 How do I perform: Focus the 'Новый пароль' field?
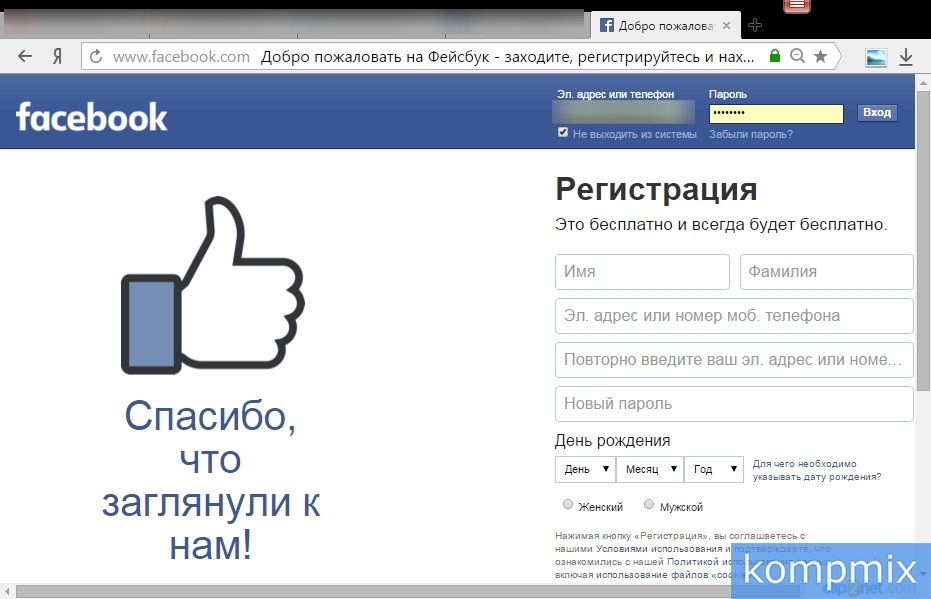tap(734, 404)
